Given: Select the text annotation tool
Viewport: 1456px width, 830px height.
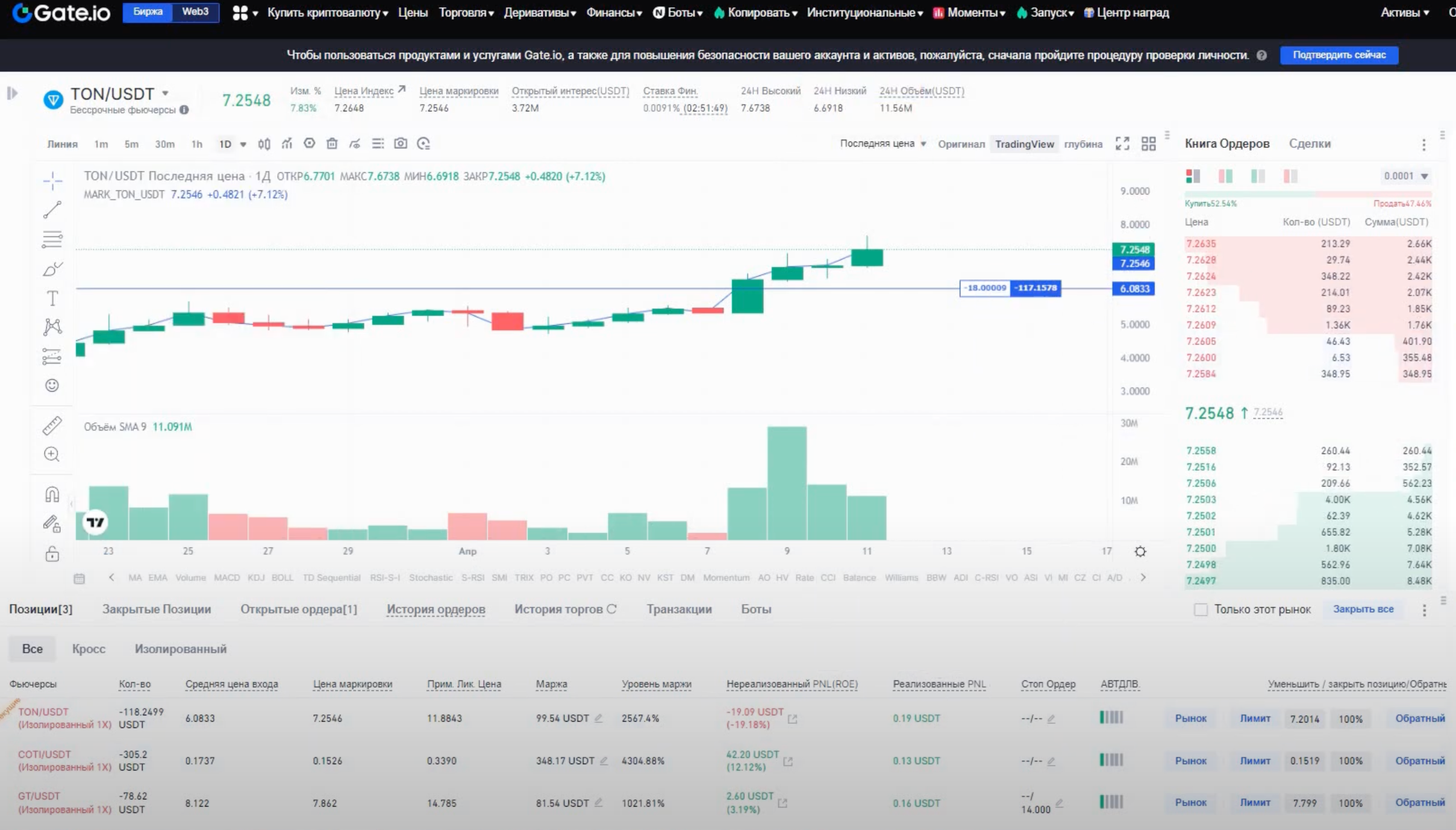Looking at the screenshot, I should (x=52, y=298).
